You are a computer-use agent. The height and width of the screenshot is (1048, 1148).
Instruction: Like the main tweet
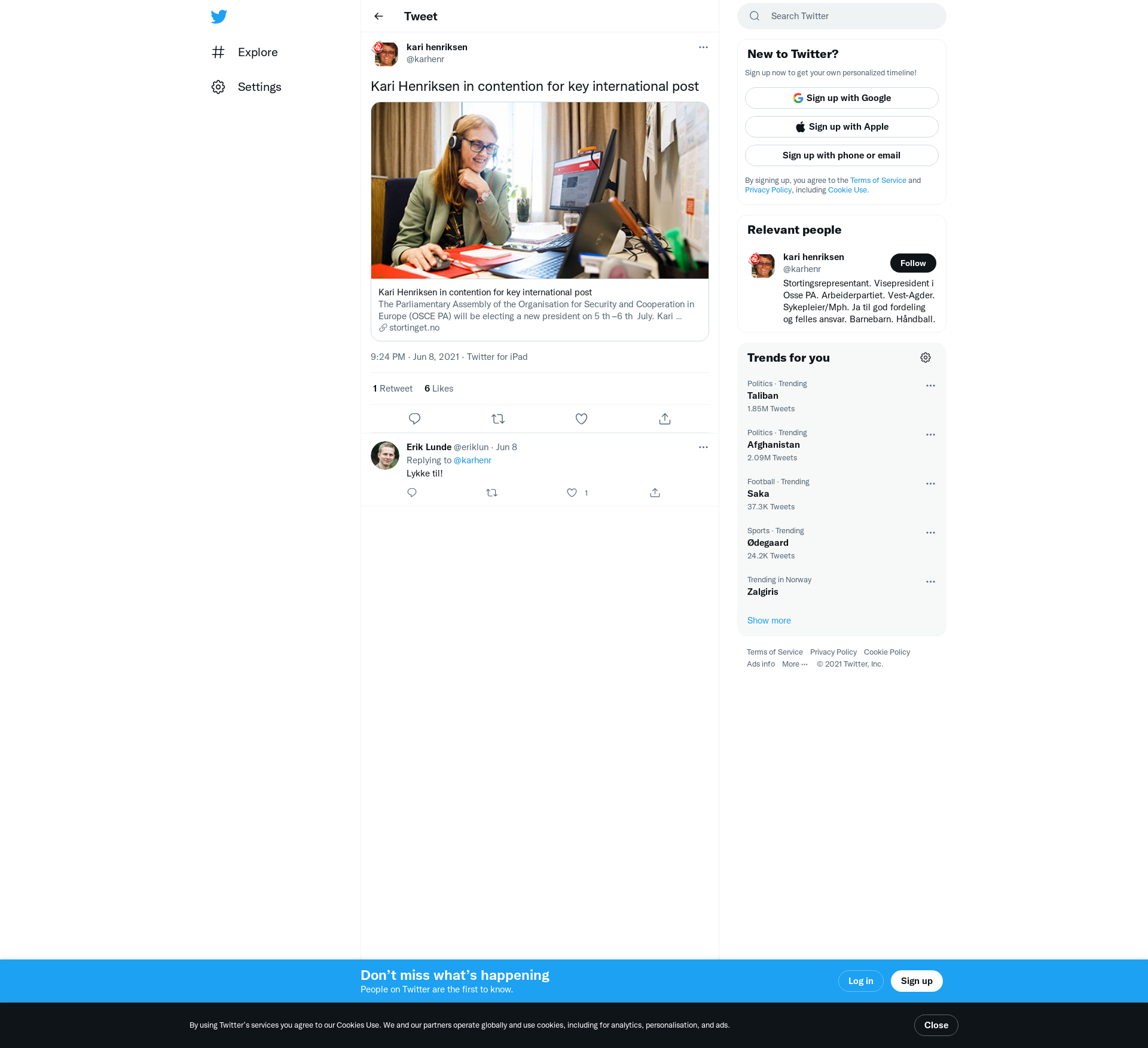point(581,418)
